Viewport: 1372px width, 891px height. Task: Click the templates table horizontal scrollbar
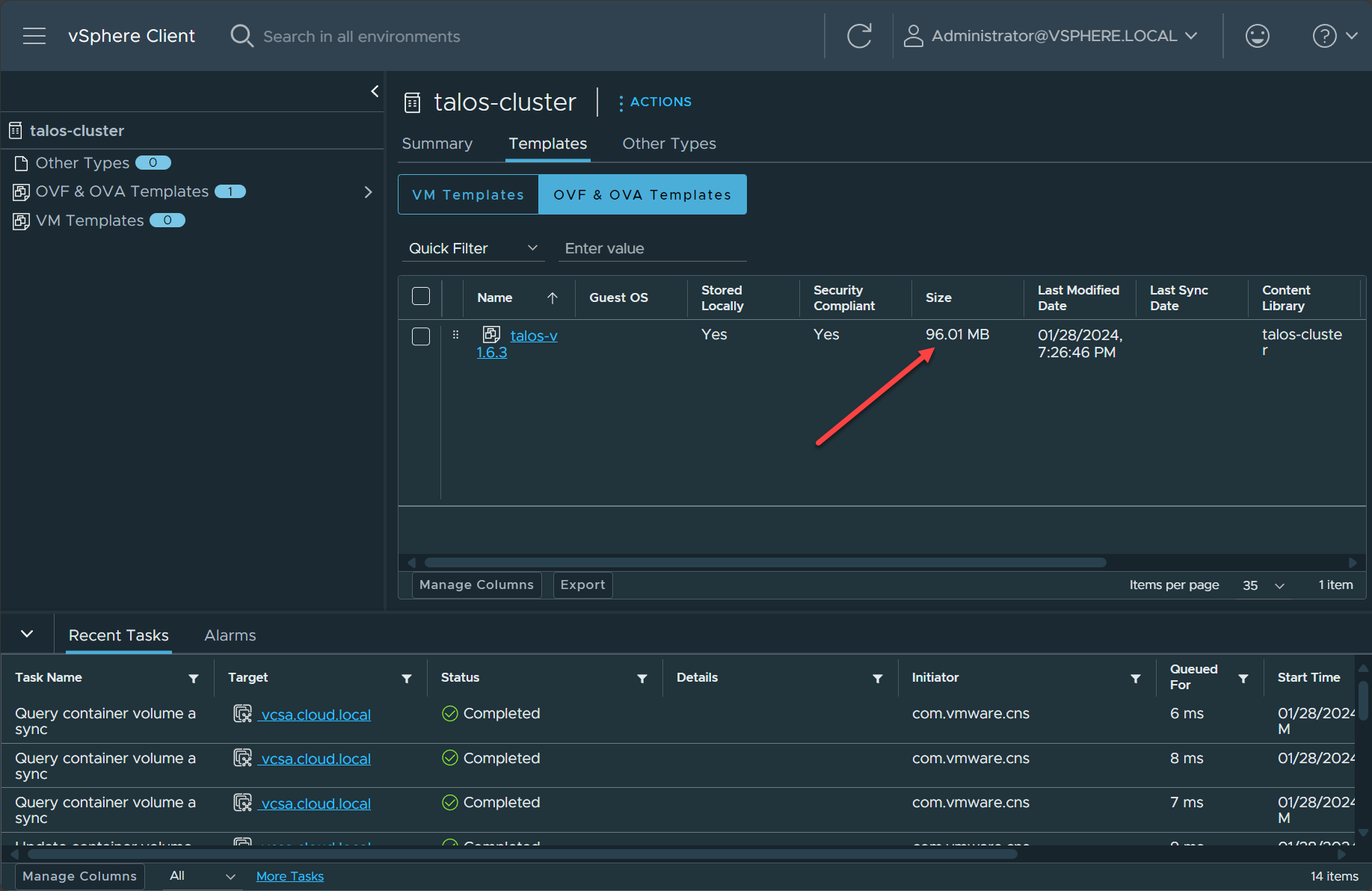[764, 563]
